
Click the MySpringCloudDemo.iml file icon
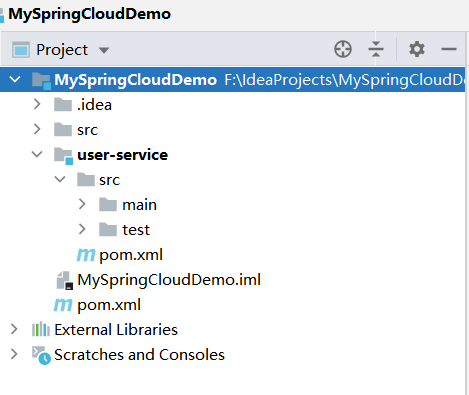(65, 280)
